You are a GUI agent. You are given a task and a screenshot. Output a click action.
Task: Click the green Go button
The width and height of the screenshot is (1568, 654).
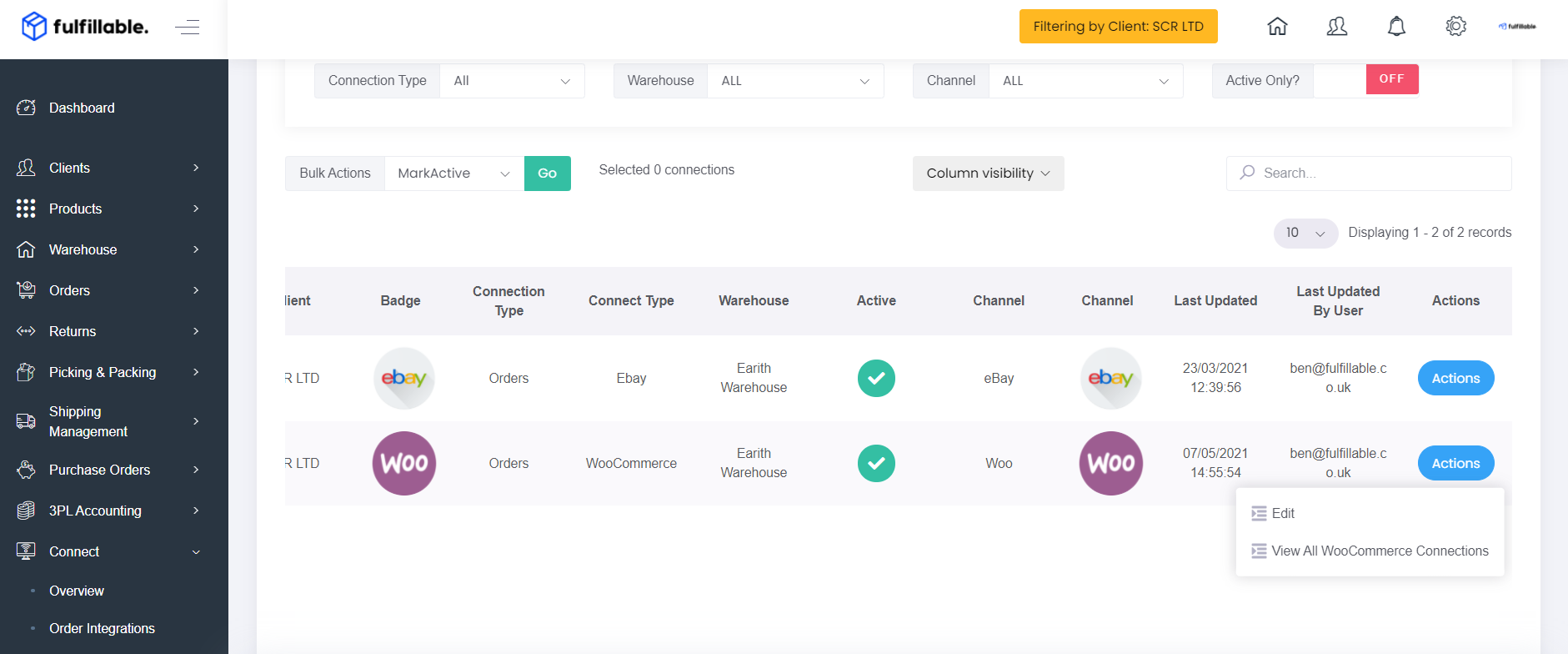(x=548, y=174)
